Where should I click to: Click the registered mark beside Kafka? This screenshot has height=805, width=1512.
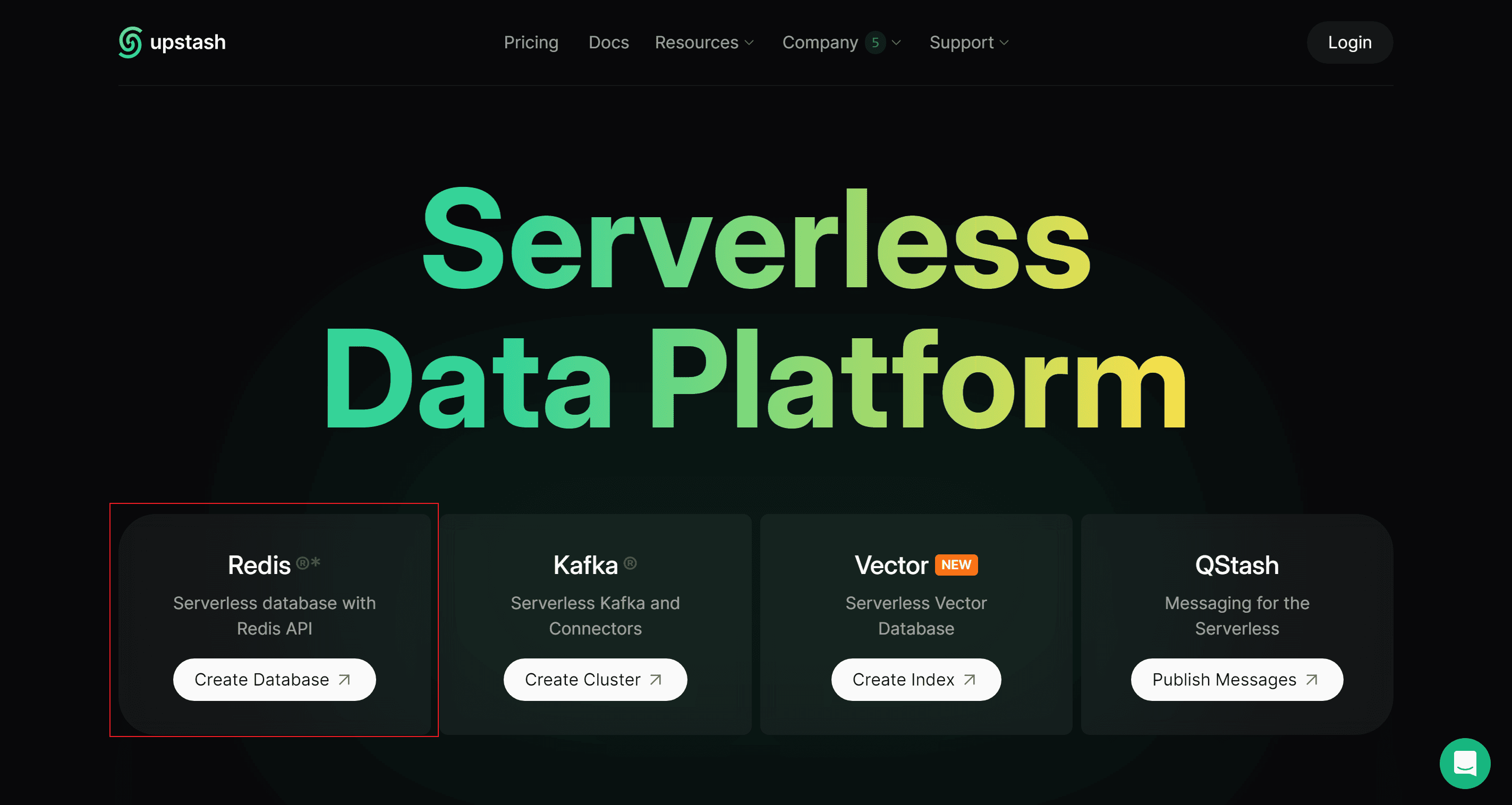(x=631, y=563)
